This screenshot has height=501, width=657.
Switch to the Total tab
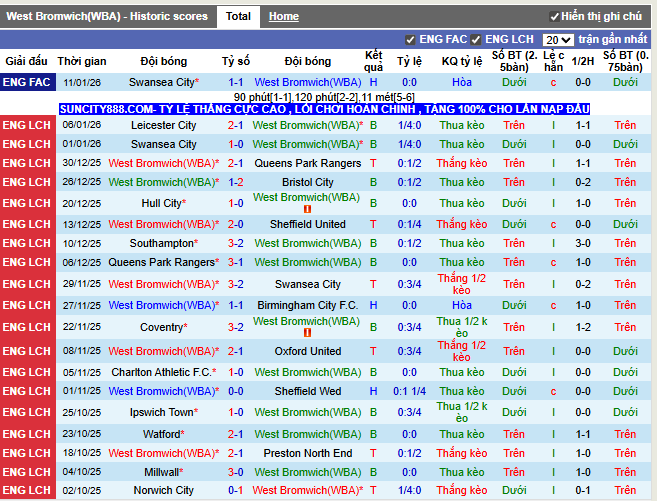(238, 17)
